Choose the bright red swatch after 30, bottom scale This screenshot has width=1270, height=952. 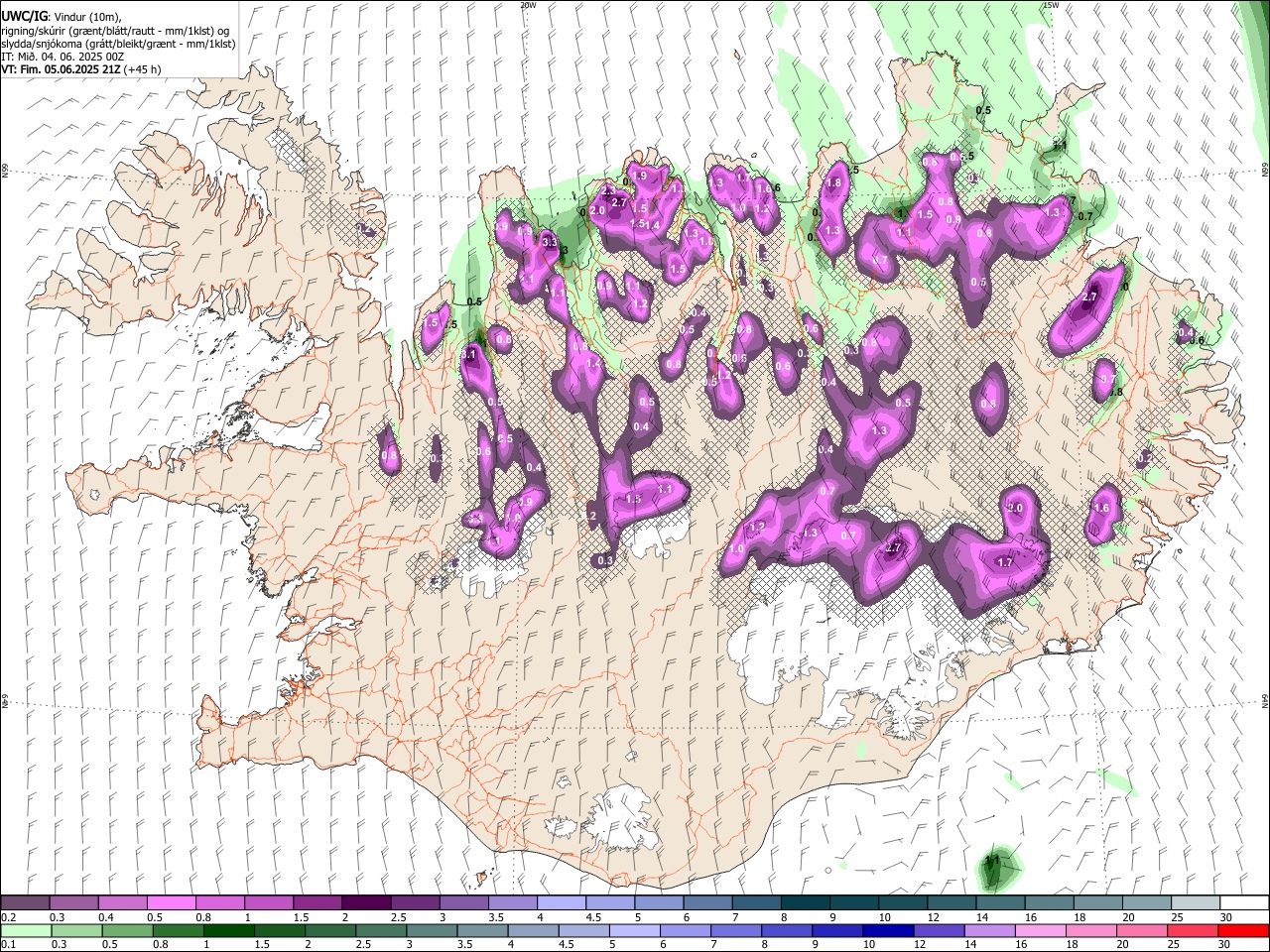click(x=1243, y=930)
